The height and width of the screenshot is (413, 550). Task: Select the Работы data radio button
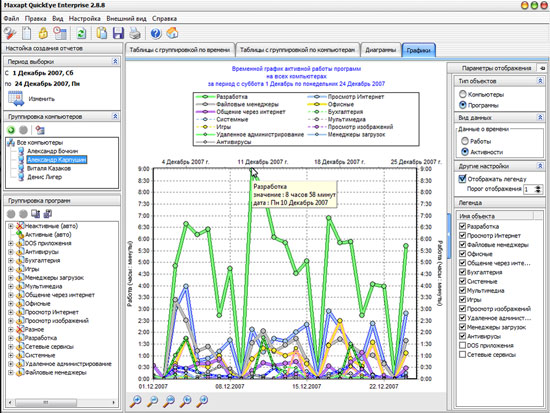pos(465,141)
